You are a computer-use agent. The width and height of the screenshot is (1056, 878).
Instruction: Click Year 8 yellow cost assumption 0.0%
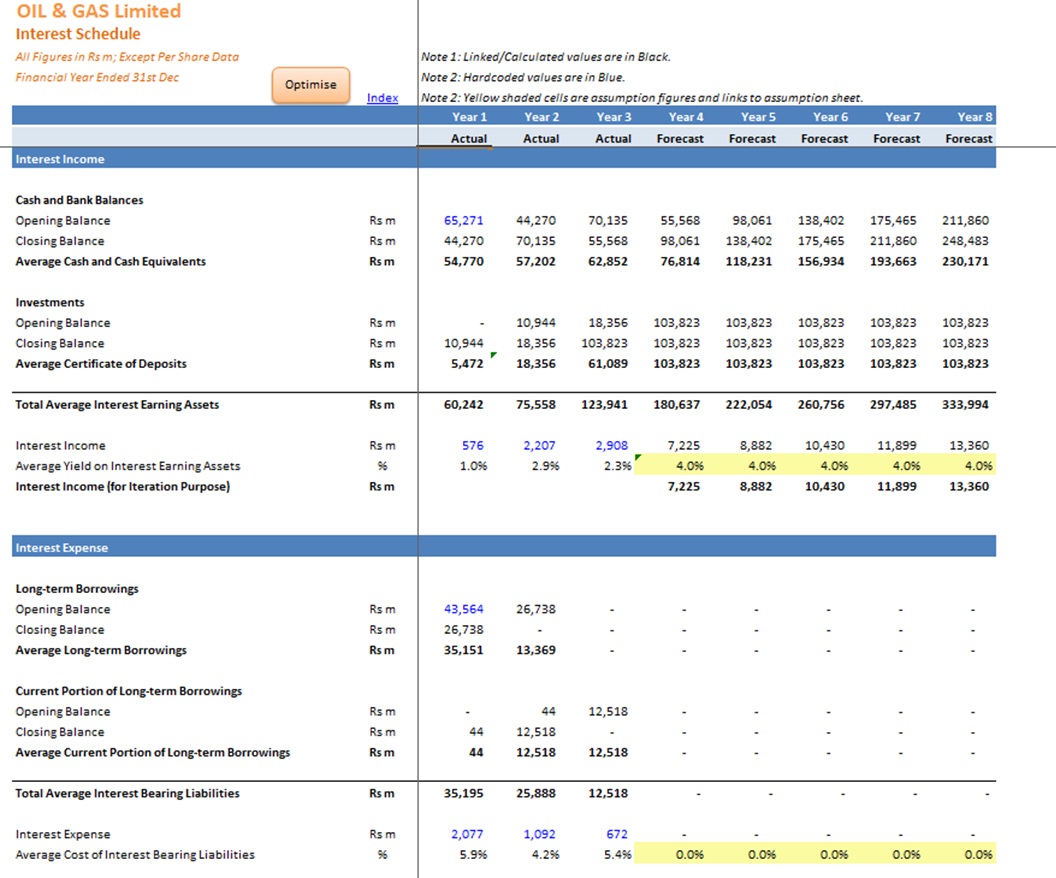978,854
